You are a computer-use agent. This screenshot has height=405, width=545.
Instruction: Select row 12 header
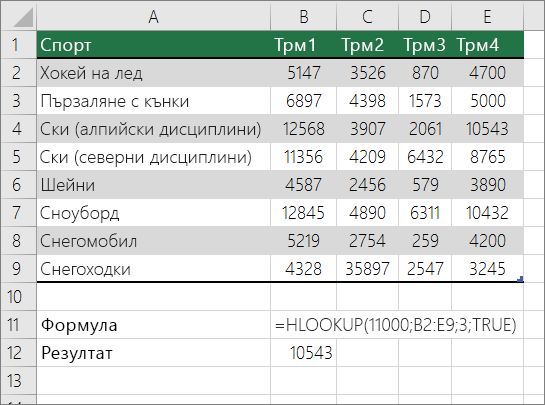click(x=18, y=353)
